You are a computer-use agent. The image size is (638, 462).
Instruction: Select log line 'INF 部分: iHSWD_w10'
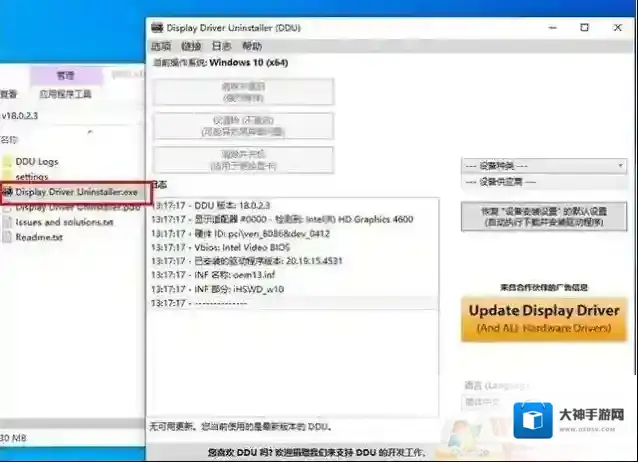coord(218,289)
